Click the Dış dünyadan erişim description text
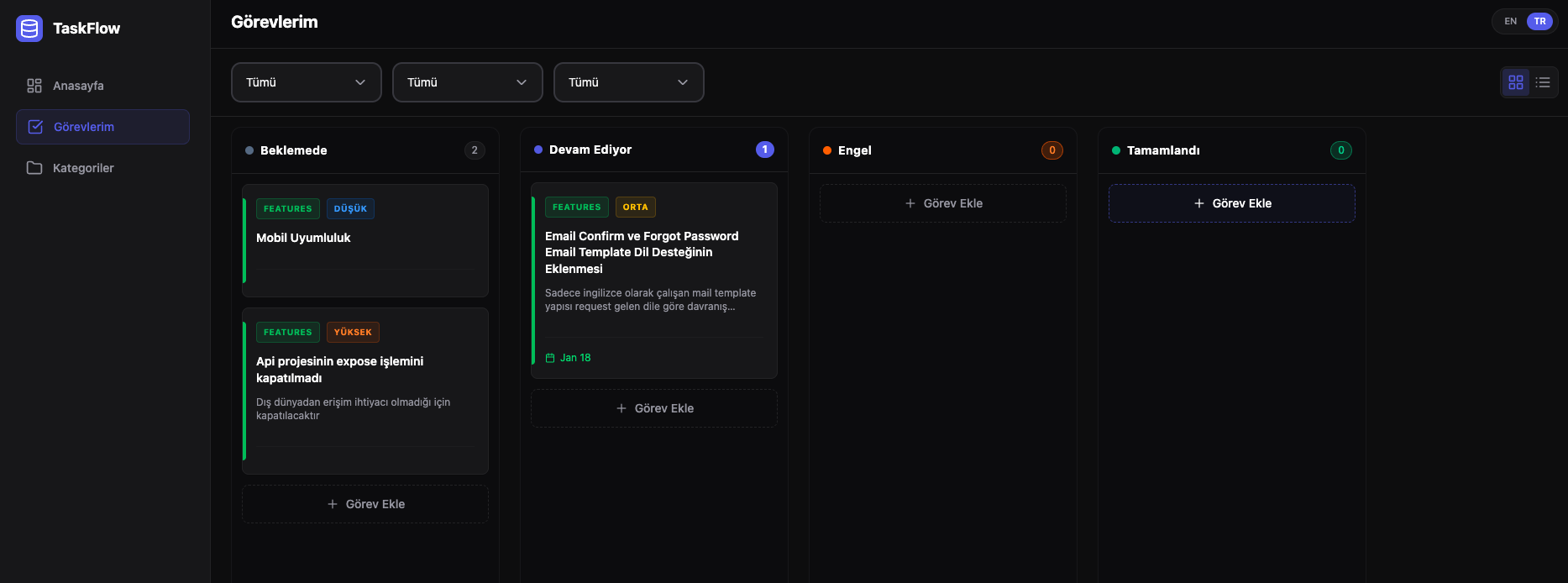The width and height of the screenshot is (1568, 583). [x=354, y=409]
